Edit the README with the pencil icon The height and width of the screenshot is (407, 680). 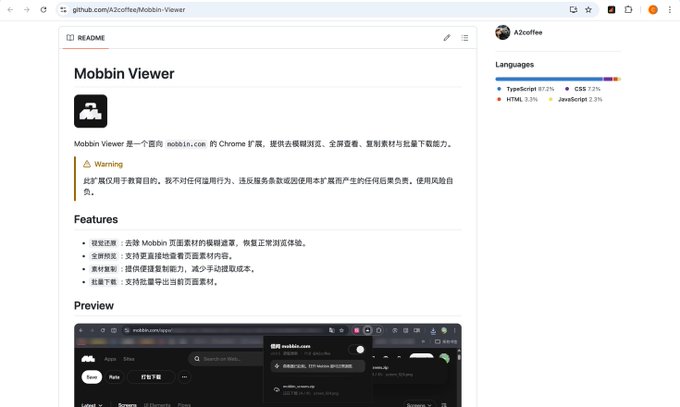(447, 38)
